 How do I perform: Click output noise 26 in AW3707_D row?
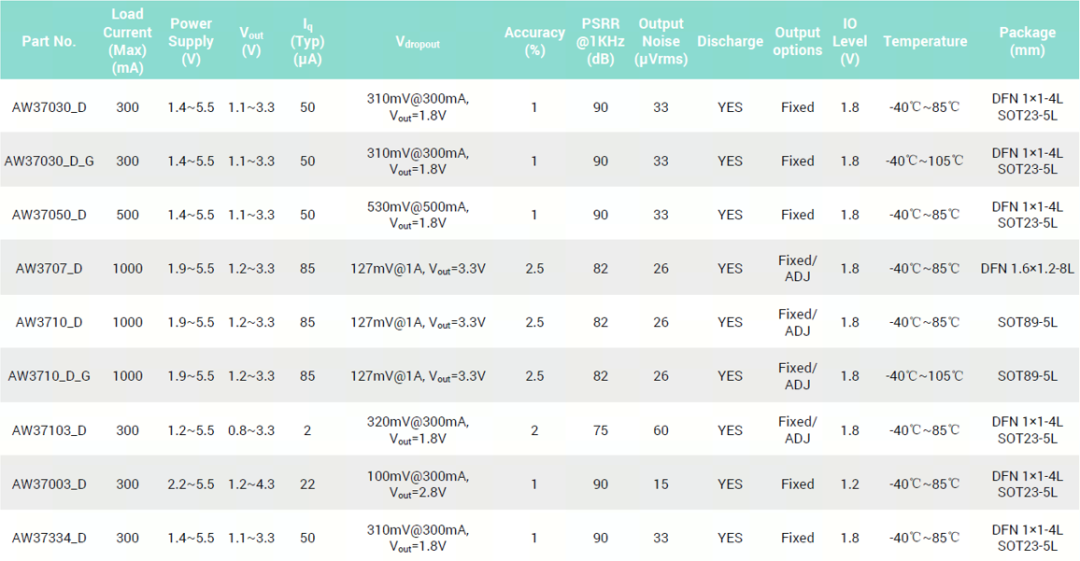click(661, 269)
